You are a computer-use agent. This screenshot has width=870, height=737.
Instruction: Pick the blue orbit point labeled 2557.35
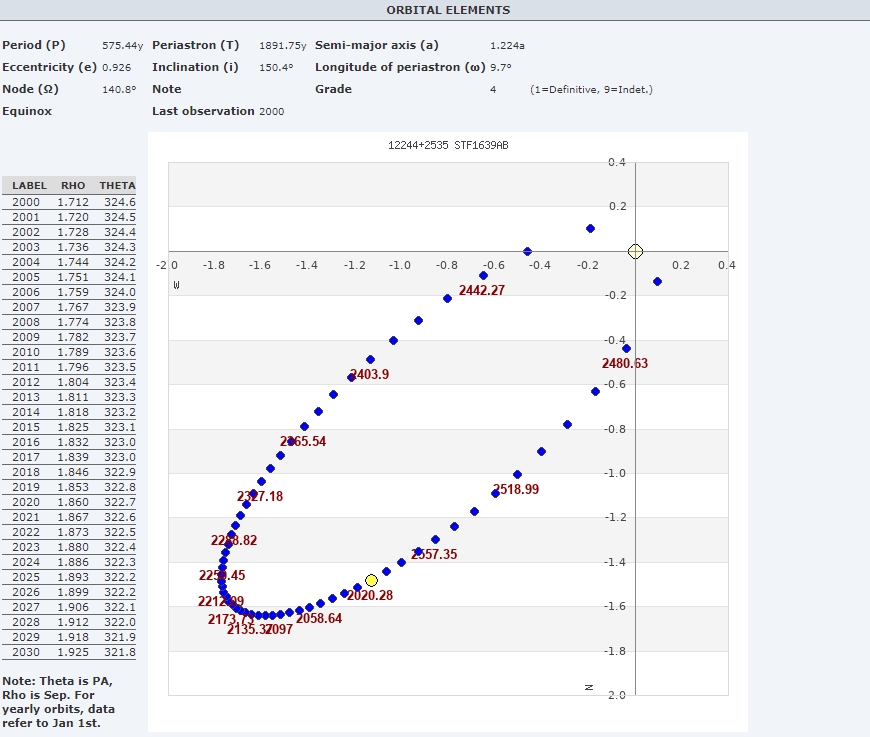tap(419, 551)
